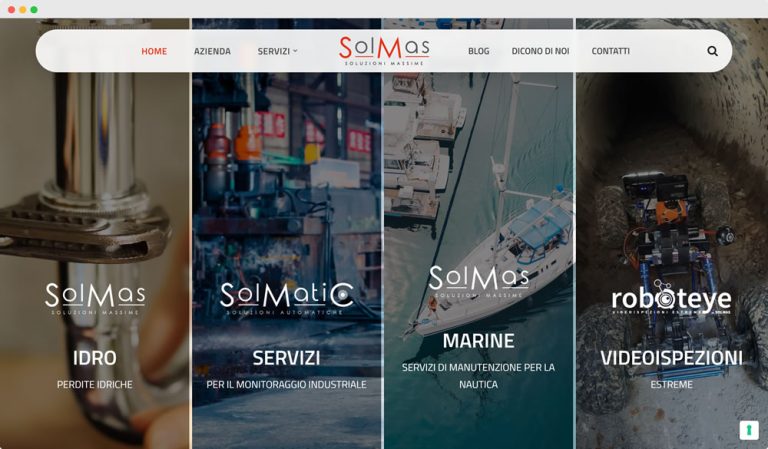The width and height of the screenshot is (768, 449).
Task: Click the SolMas logo in Idro panel
Action: click(x=95, y=298)
